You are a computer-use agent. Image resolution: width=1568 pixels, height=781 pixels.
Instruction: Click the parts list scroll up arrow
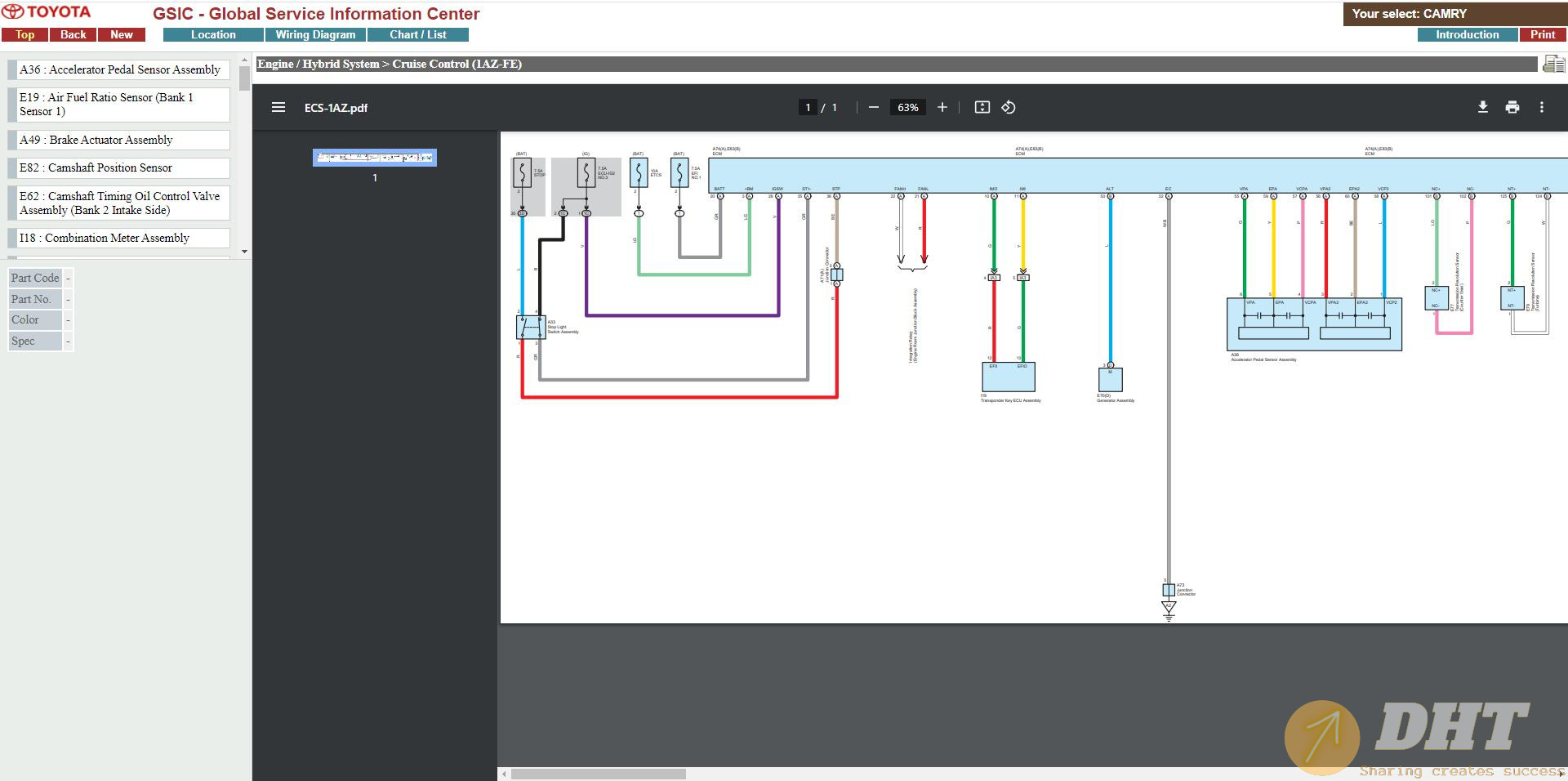[244, 60]
